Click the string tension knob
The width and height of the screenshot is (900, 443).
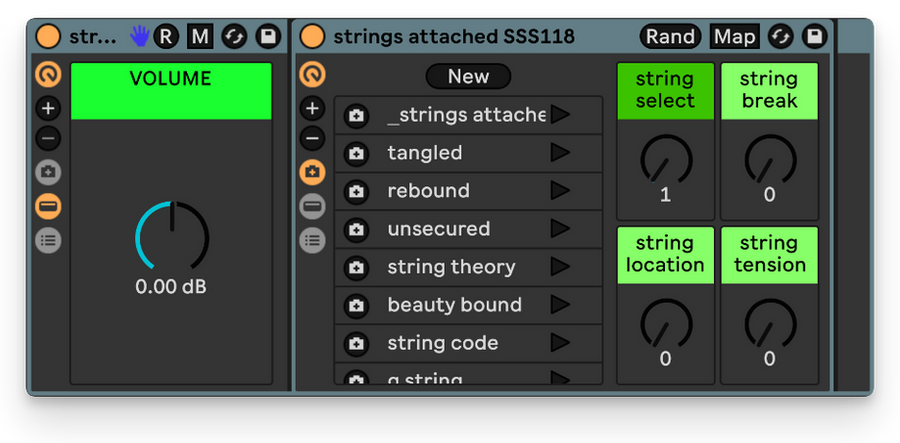[x=770, y=324]
